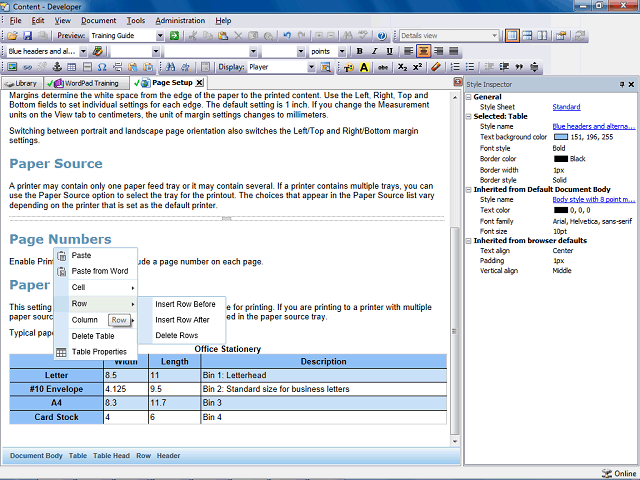
Task: Open the points unit dropdown
Action: pyautogui.click(x=342, y=51)
